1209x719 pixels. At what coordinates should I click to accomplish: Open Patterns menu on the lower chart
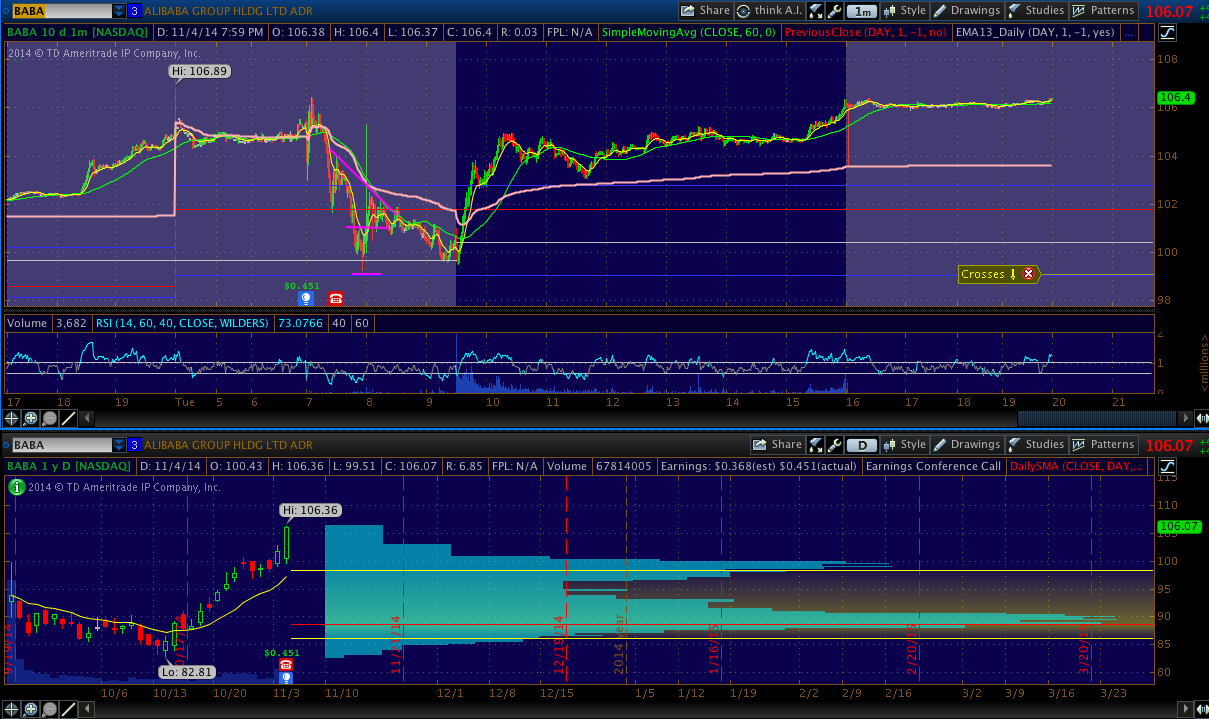1104,445
